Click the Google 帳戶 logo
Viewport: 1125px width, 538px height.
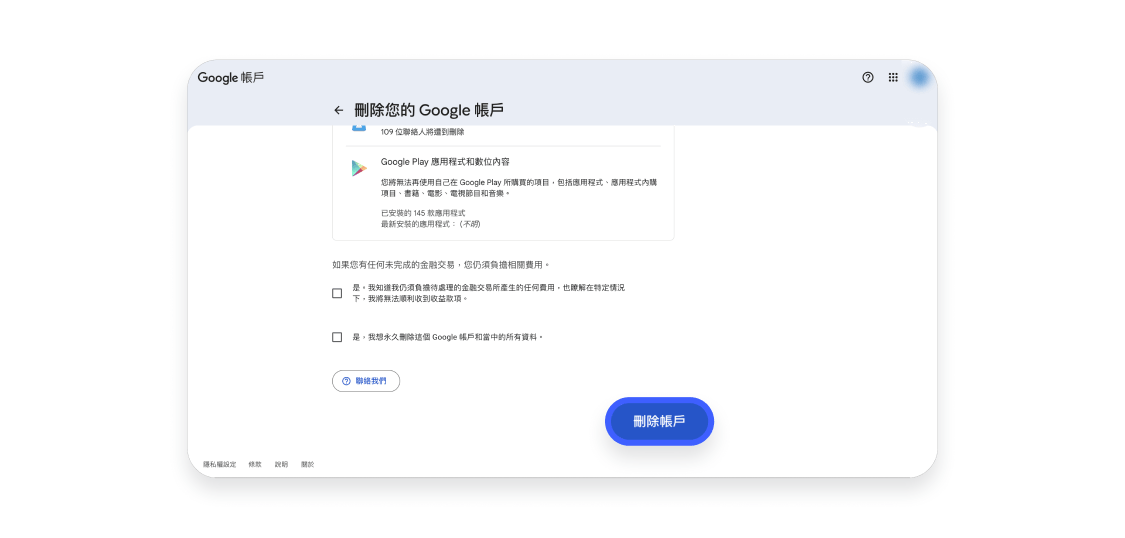231,77
